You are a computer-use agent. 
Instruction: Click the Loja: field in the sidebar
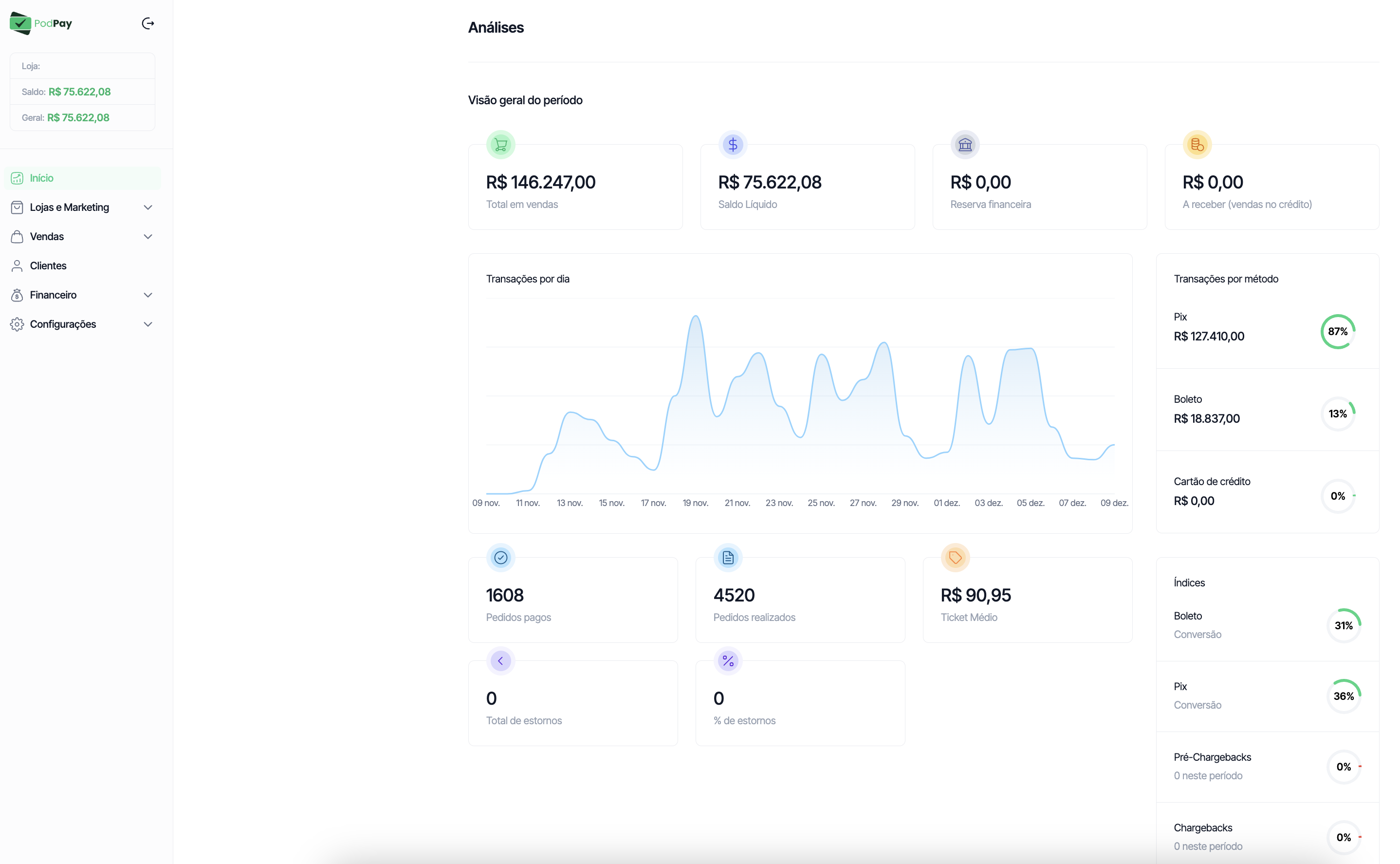click(82, 66)
